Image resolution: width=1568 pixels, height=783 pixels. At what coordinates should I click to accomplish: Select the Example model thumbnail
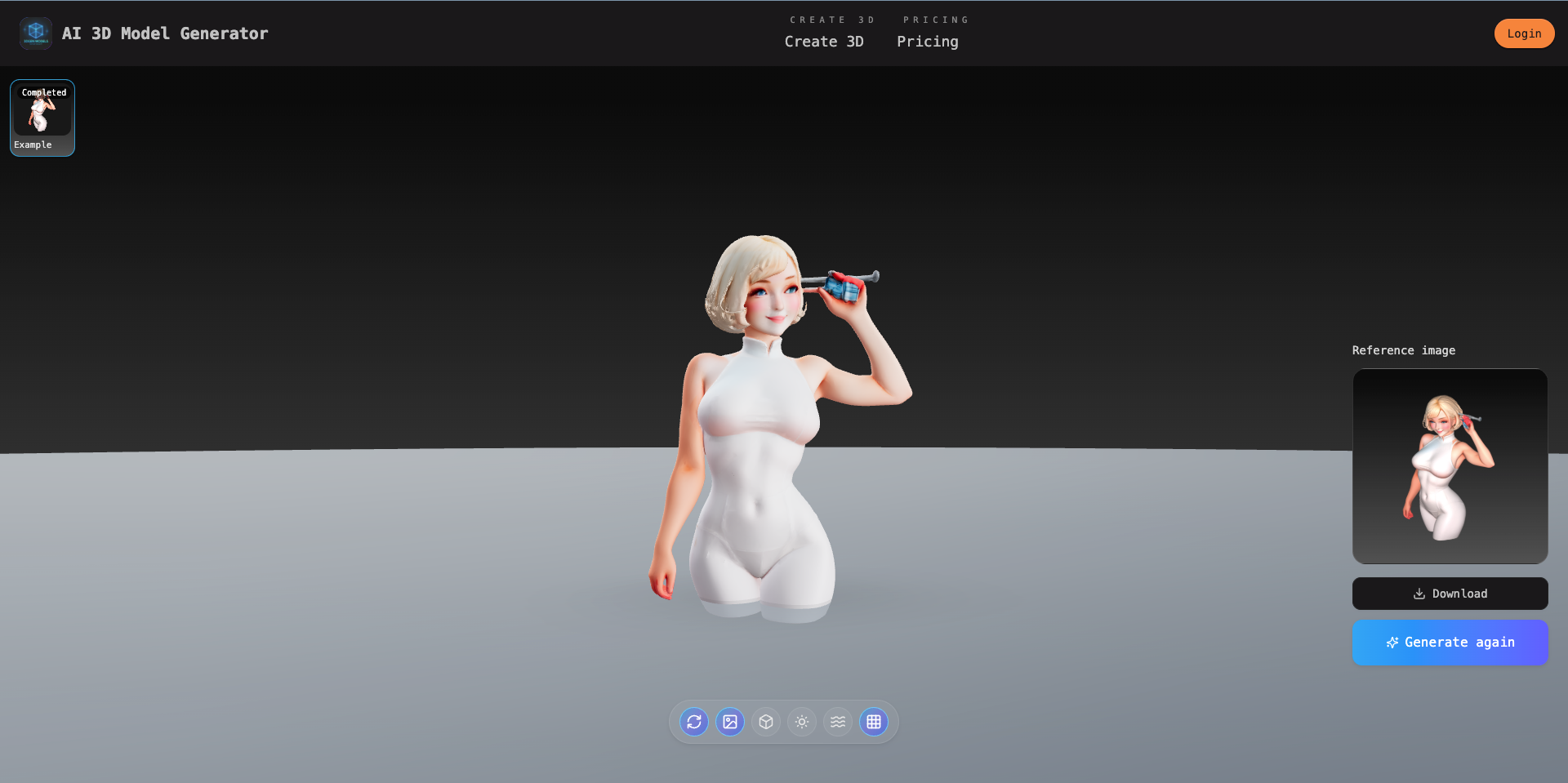pyautogui.click(x=42, y=117)
